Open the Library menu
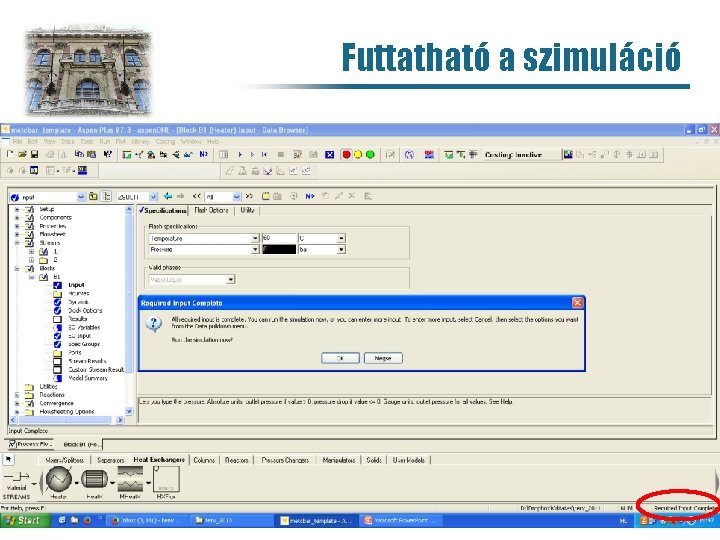The height and width of the screenshot is (540, 720). 140,141
